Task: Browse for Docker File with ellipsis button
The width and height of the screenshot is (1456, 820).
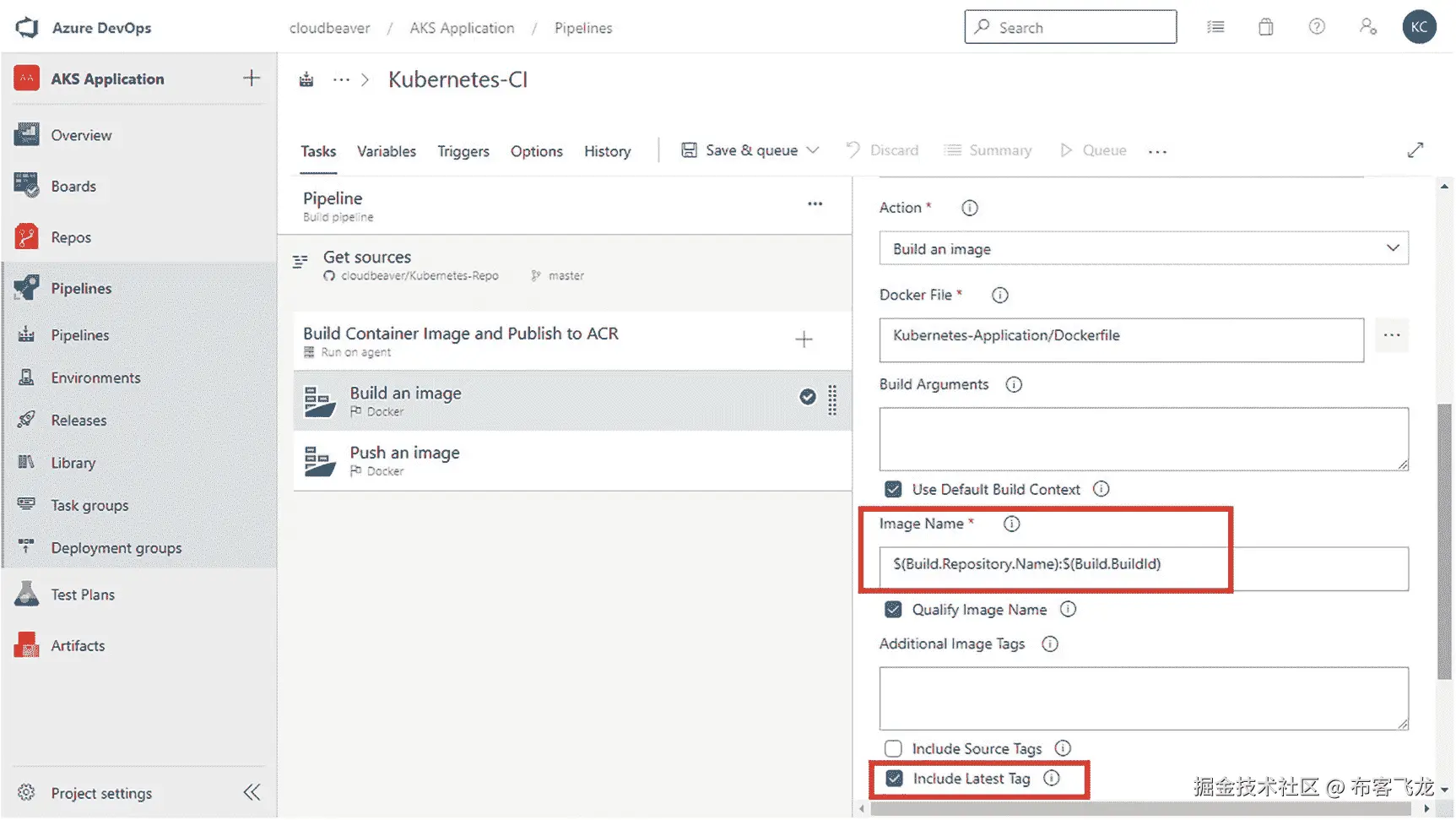Action: coord(1391,335)
